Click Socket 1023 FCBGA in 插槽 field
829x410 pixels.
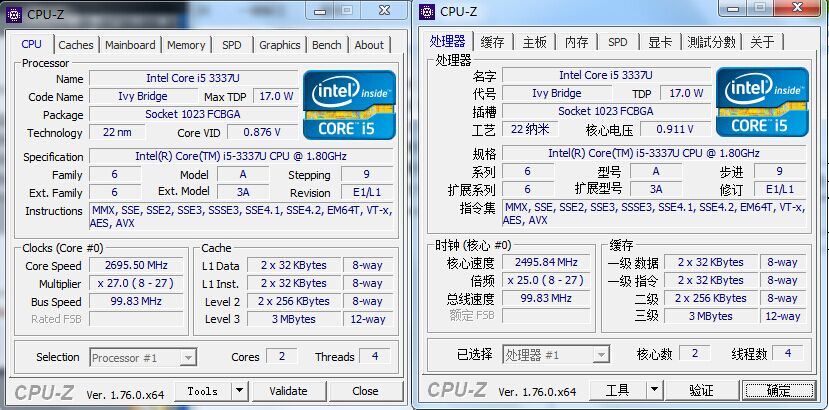pyautogui.click(x=605, y=111)
